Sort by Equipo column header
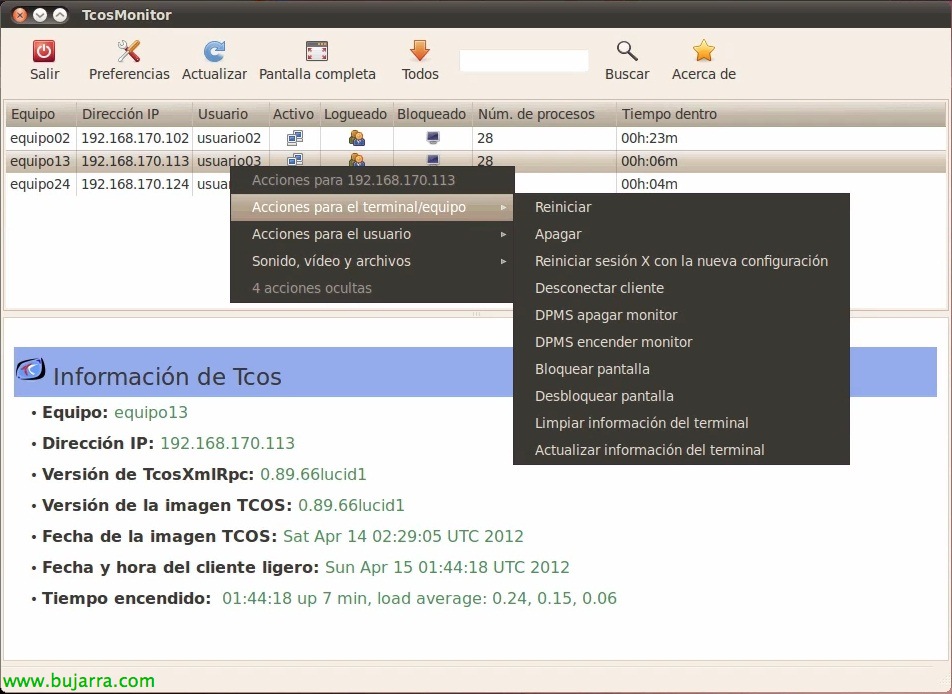The image size is (952, 694). [41, 114]
